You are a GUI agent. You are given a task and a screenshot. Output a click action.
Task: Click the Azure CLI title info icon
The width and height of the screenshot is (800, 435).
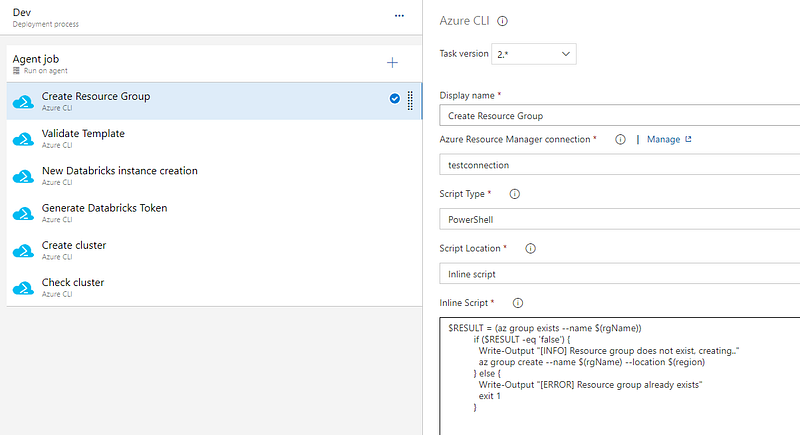pos(503,20)
